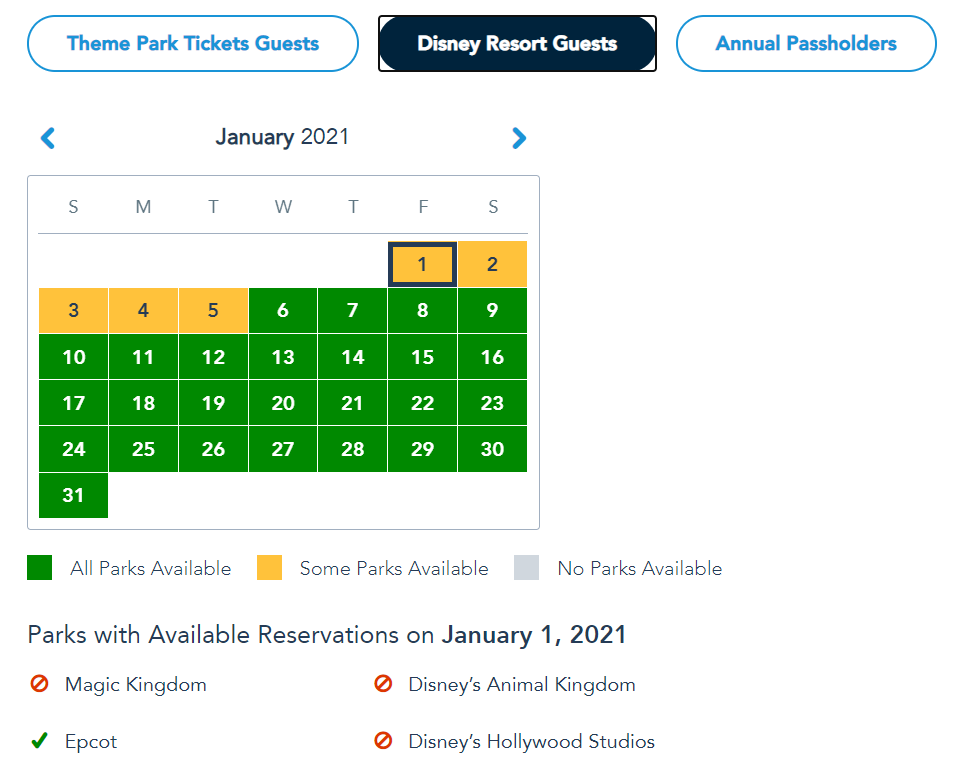This screenshot has height=769, width=964.
Task: Click the Epcot park name
Action: (x=91, y=742)
